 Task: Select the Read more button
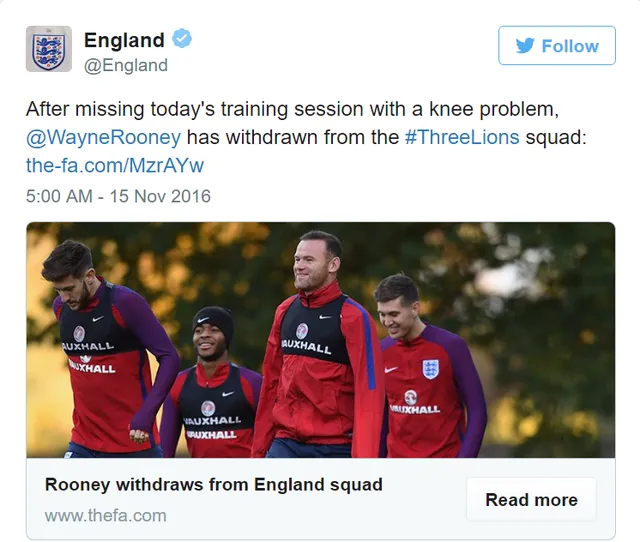531,500
